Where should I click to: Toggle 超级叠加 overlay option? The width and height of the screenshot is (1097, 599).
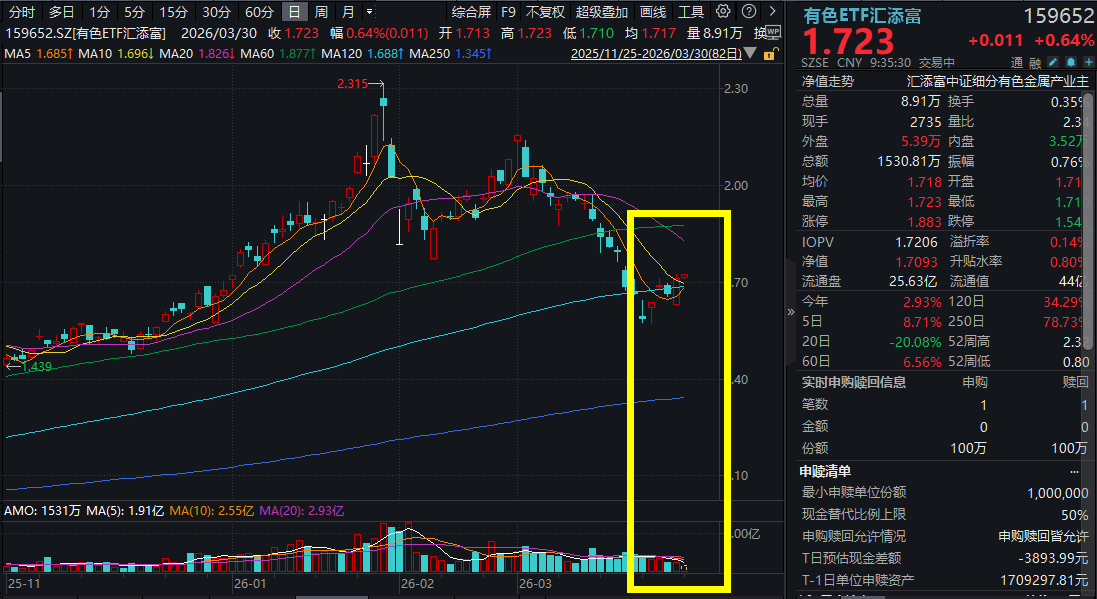(x=602, y=12)
